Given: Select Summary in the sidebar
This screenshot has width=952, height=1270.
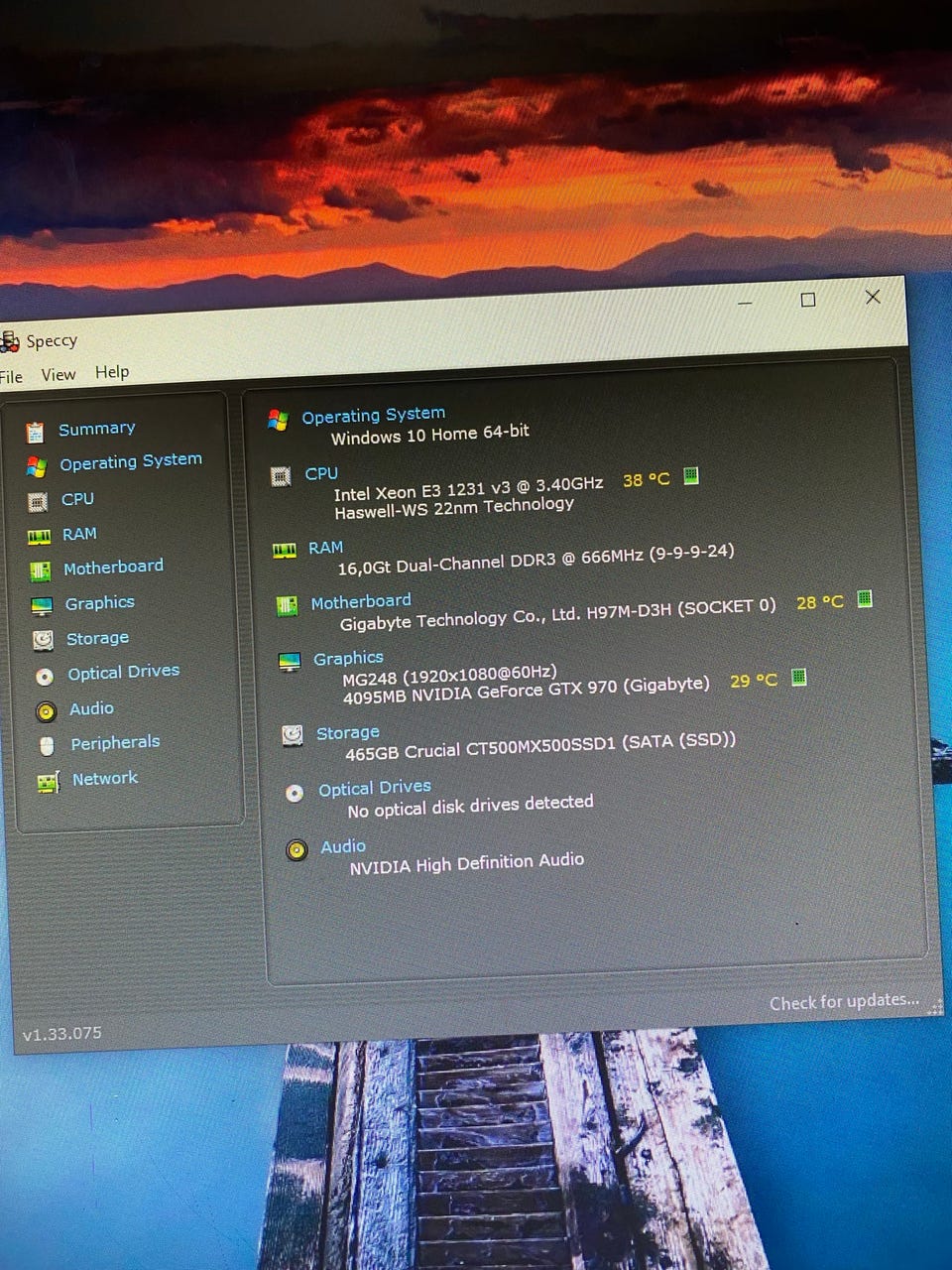Looking at the screenshot, I should (97, 429).
